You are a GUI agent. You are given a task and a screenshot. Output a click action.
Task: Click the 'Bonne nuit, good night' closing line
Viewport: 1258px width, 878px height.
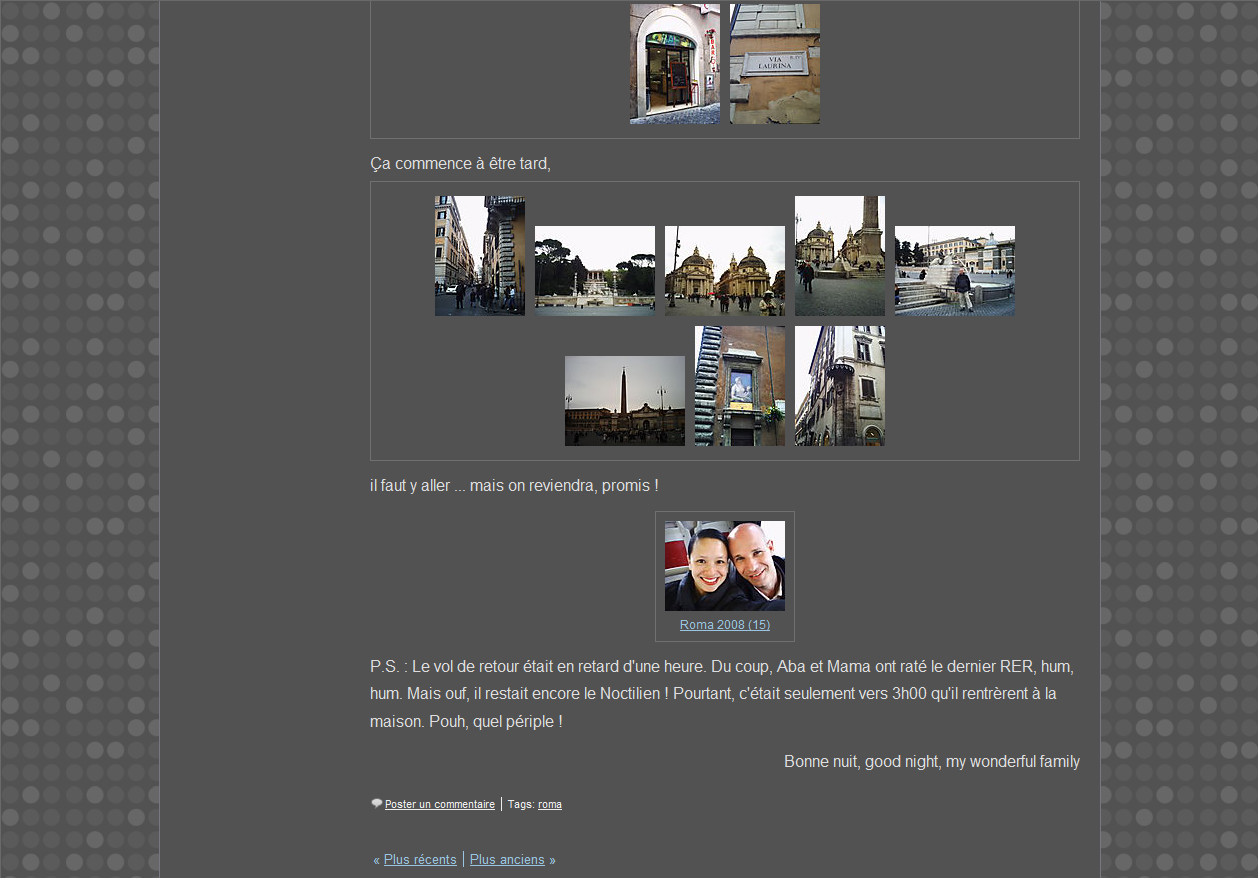point(931,762)
